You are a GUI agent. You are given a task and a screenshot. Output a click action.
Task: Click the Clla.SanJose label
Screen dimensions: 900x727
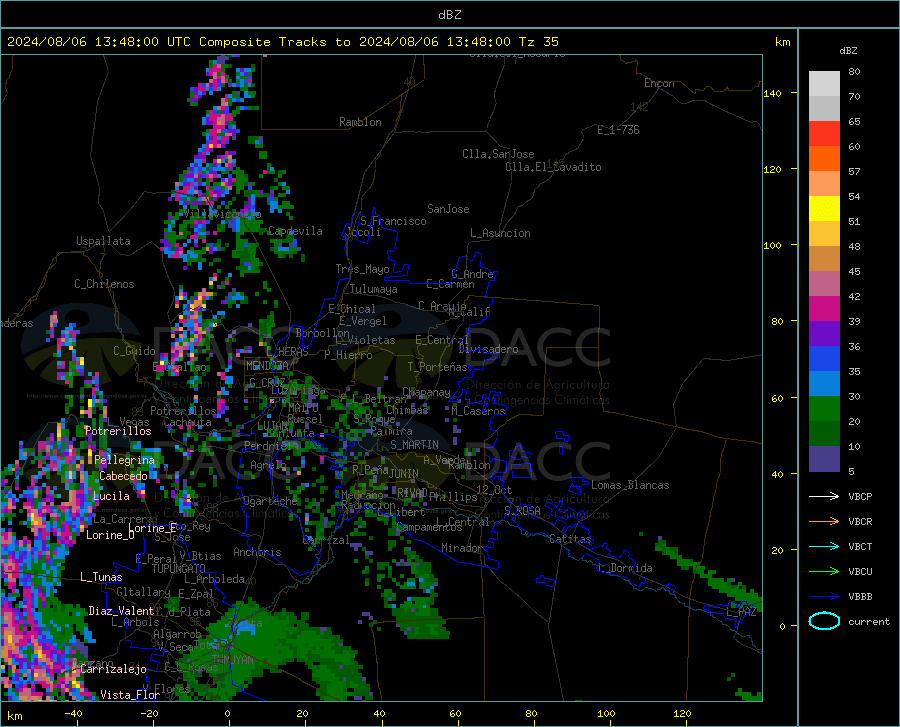(x=498, y=154)
